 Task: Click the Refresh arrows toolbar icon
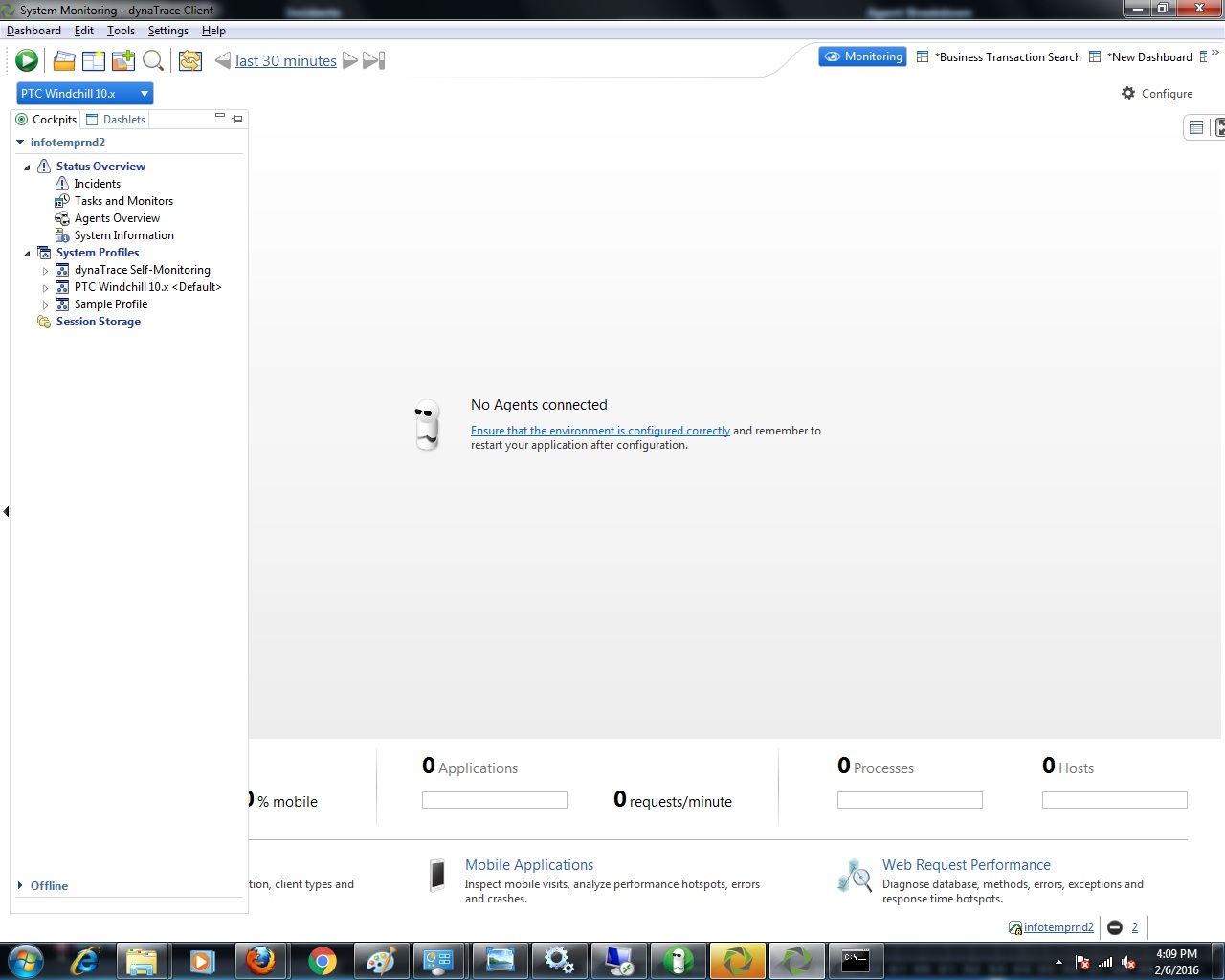point(190,60)
